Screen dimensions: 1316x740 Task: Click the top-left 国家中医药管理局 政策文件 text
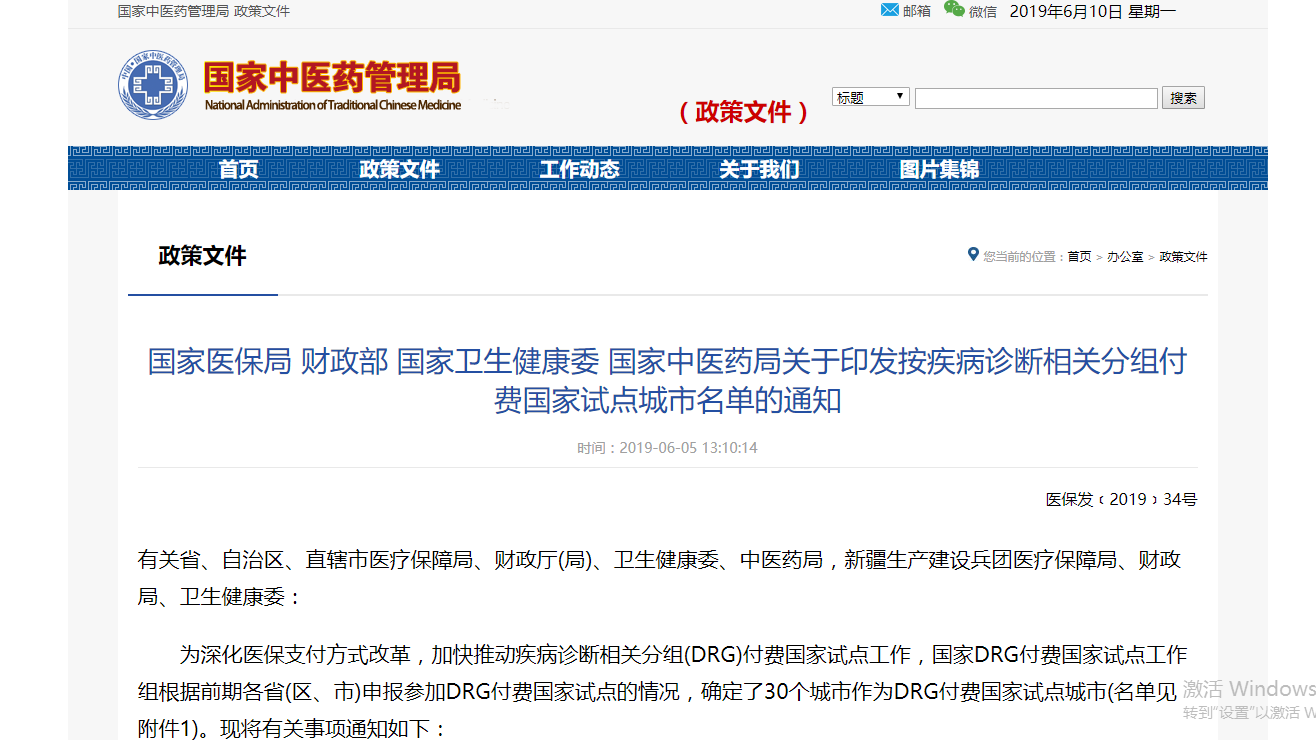coord(204,11)
